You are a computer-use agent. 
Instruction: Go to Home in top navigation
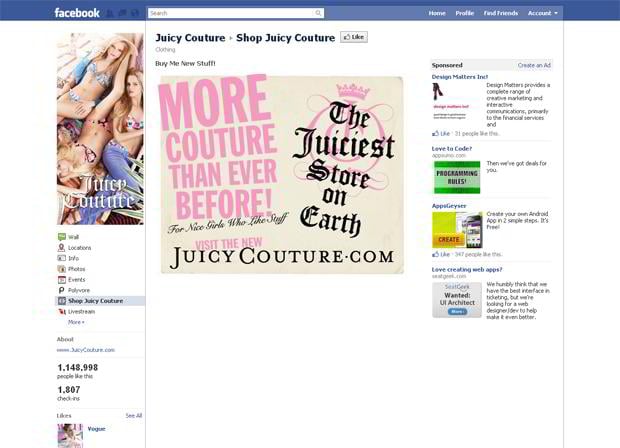[x=437, y=13]
